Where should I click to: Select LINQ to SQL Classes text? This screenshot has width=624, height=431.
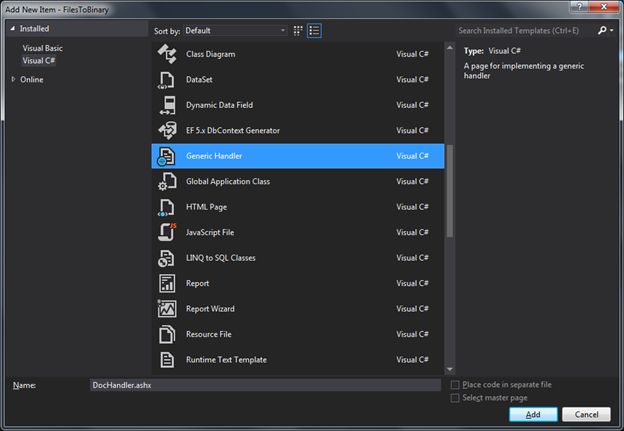(x=220, y=258)
